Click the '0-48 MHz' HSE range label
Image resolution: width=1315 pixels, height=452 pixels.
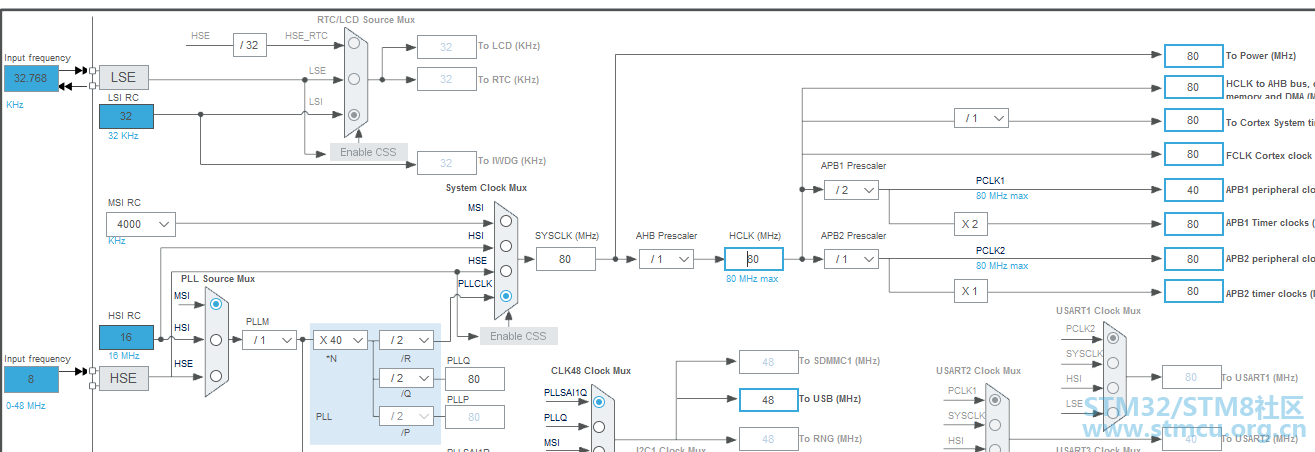25,405
